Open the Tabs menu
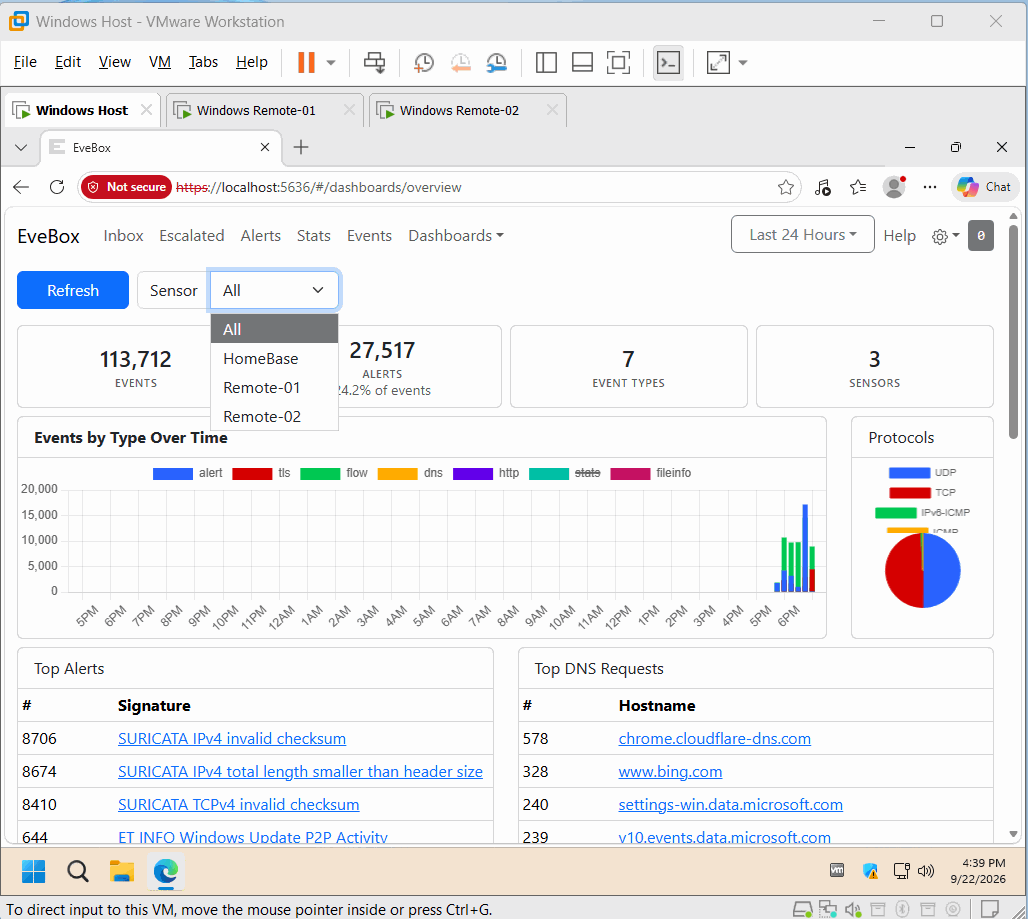 point(203,62)
